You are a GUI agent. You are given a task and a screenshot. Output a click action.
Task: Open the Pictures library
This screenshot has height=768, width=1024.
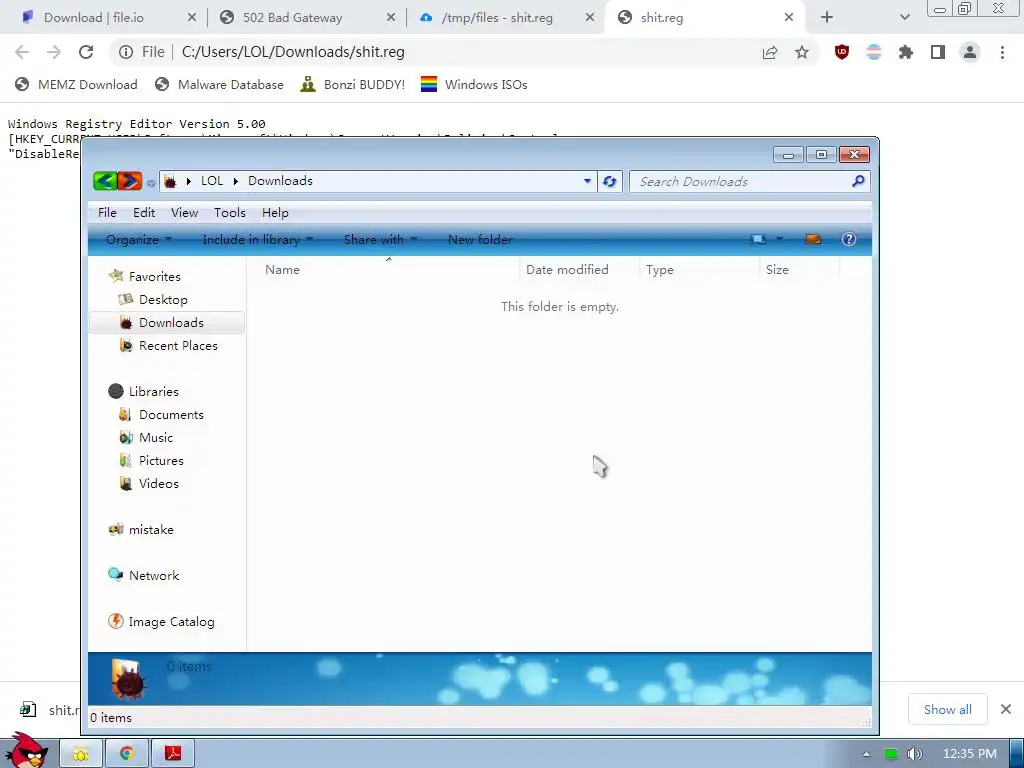[161, 460]
